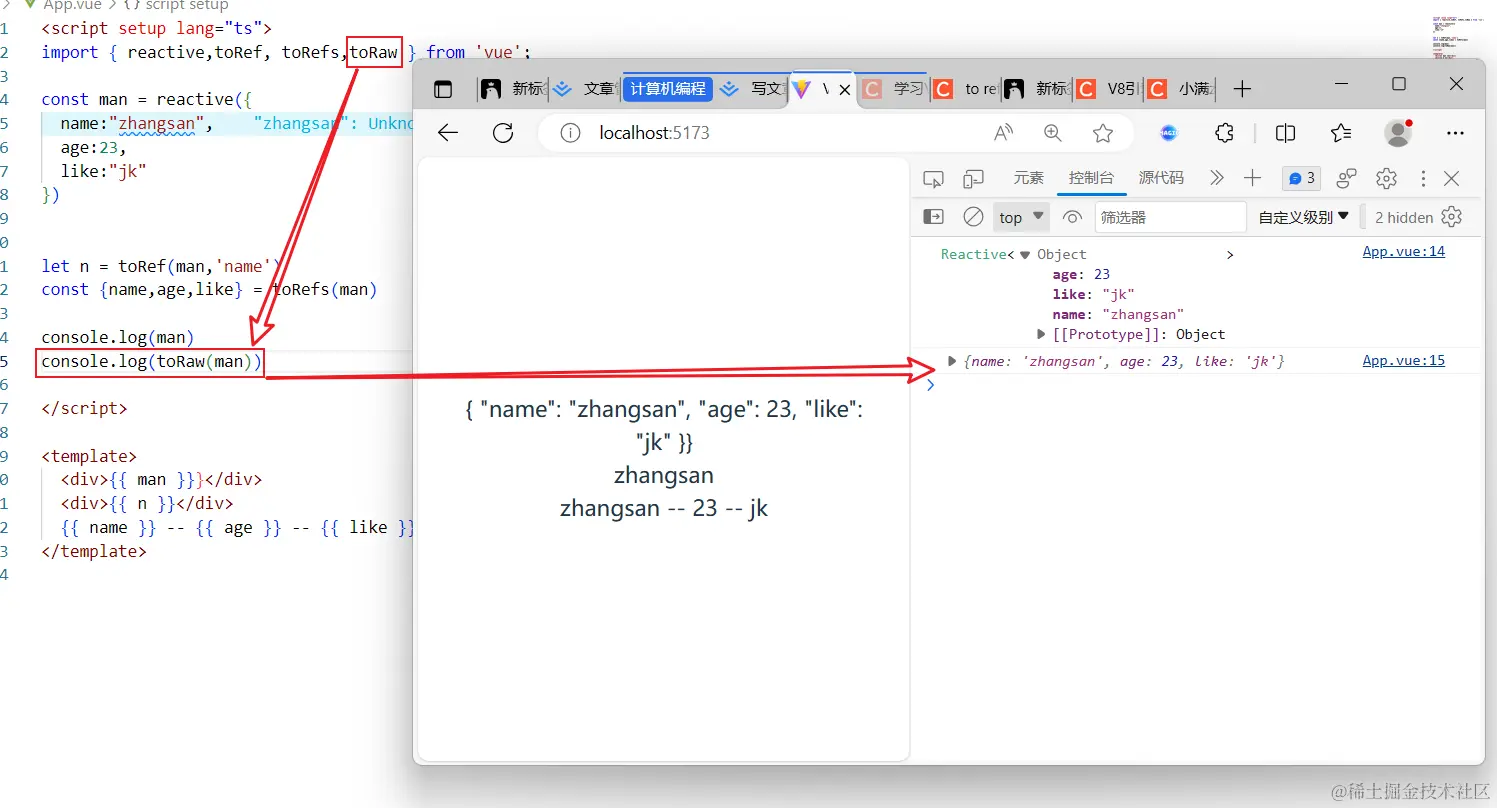This screenshot has height=808, width=1497.
Task: Clear the console
Action: pyautogui.click(x=973, y=217)
